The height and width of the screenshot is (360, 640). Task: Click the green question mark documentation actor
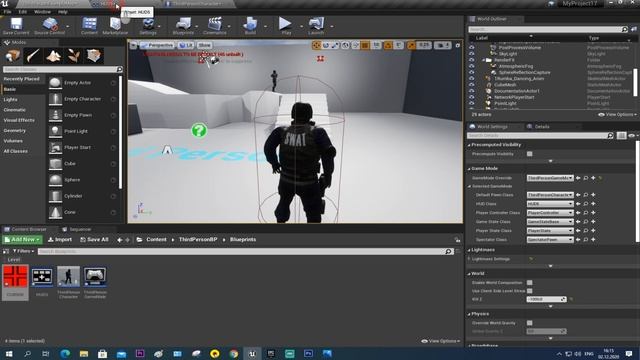pyautogui.click(x=199, y=130)
